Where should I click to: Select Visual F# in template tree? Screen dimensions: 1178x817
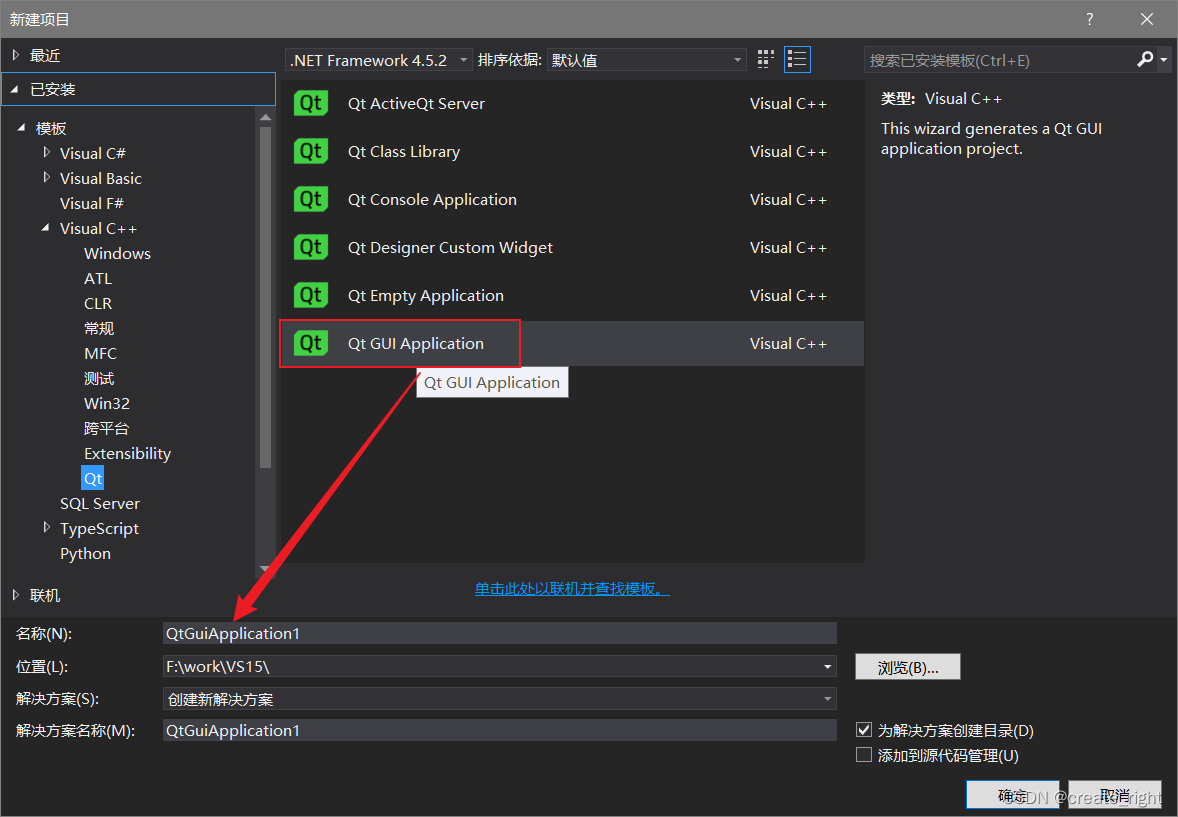(x=92, y=204)
